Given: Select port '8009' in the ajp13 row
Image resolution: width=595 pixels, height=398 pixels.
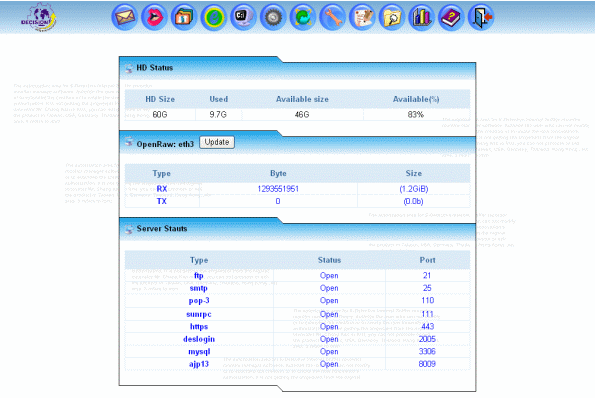Looking at the screenshot, I should tap(427, 364).
